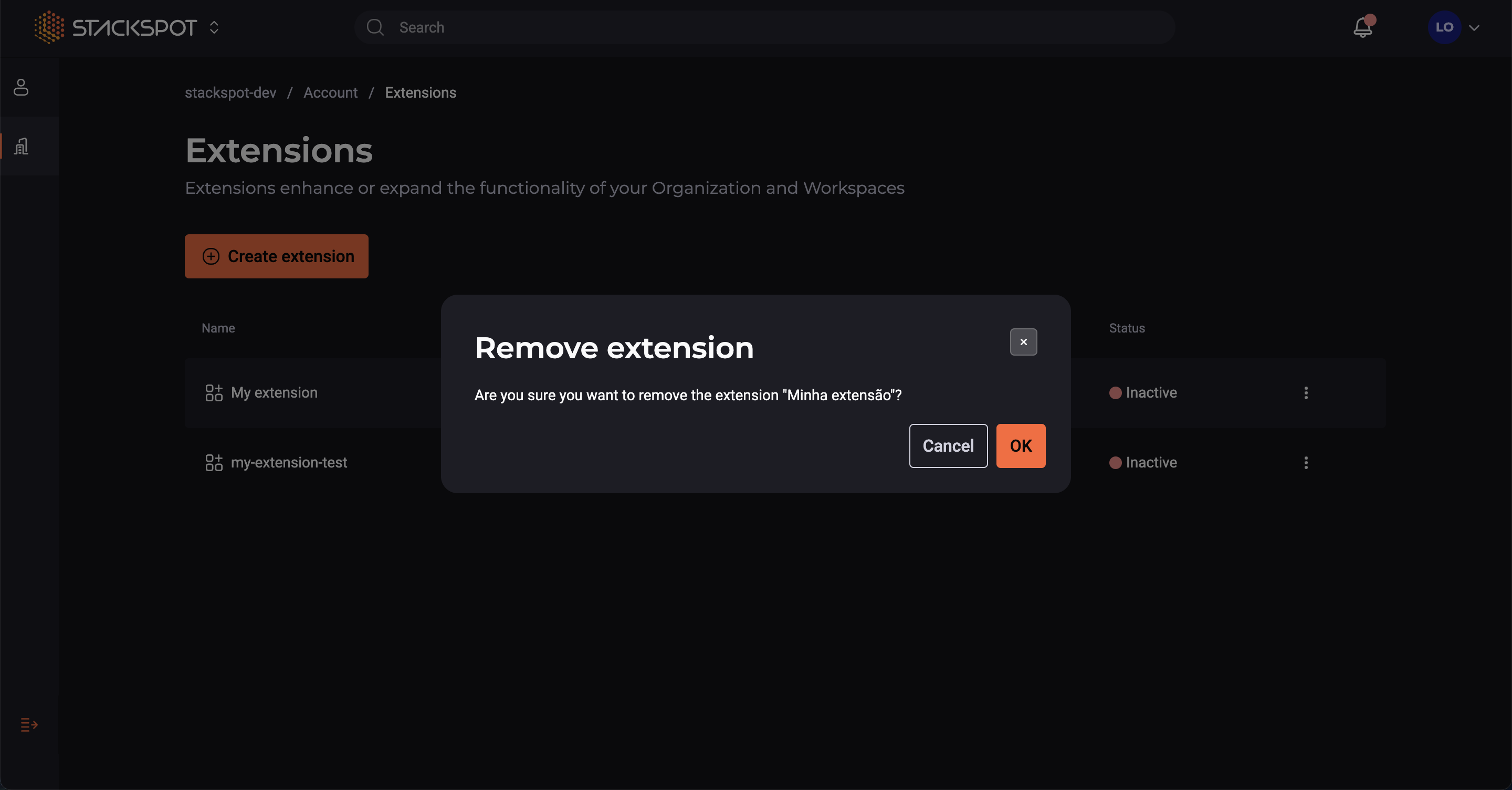Click the search magnifier icon
The height and width of the screenshot is (790, 1512).
click(375, 27)
